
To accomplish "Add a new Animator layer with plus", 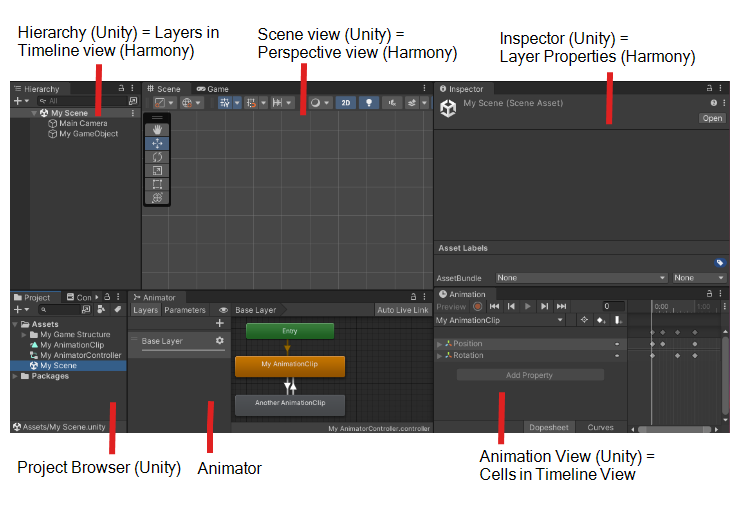I will 219,323.
